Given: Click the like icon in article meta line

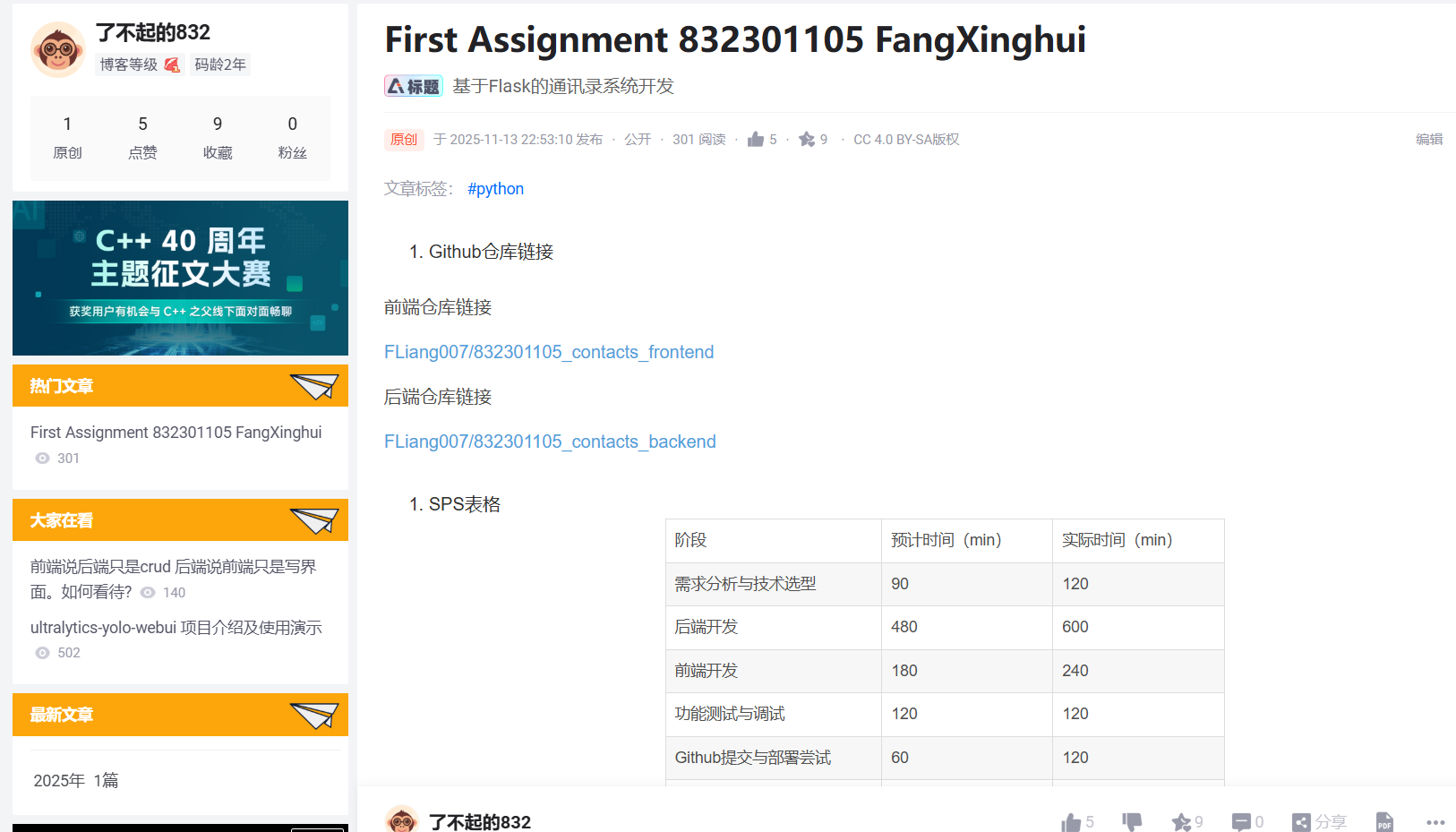Looking at the screenshot, I should tap(756, 139).
